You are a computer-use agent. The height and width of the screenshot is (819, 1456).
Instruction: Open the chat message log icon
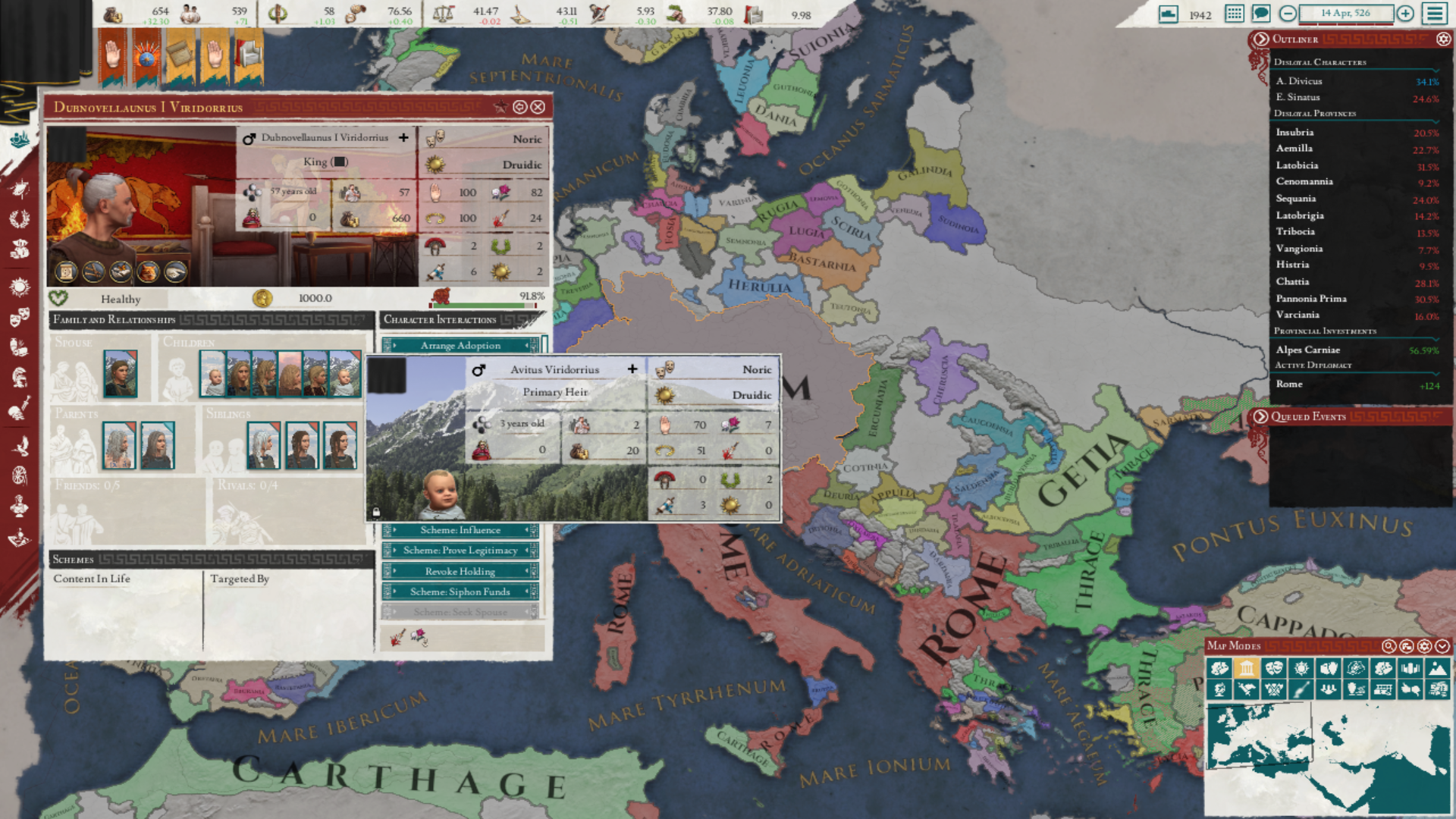(x=1261, y=14)
